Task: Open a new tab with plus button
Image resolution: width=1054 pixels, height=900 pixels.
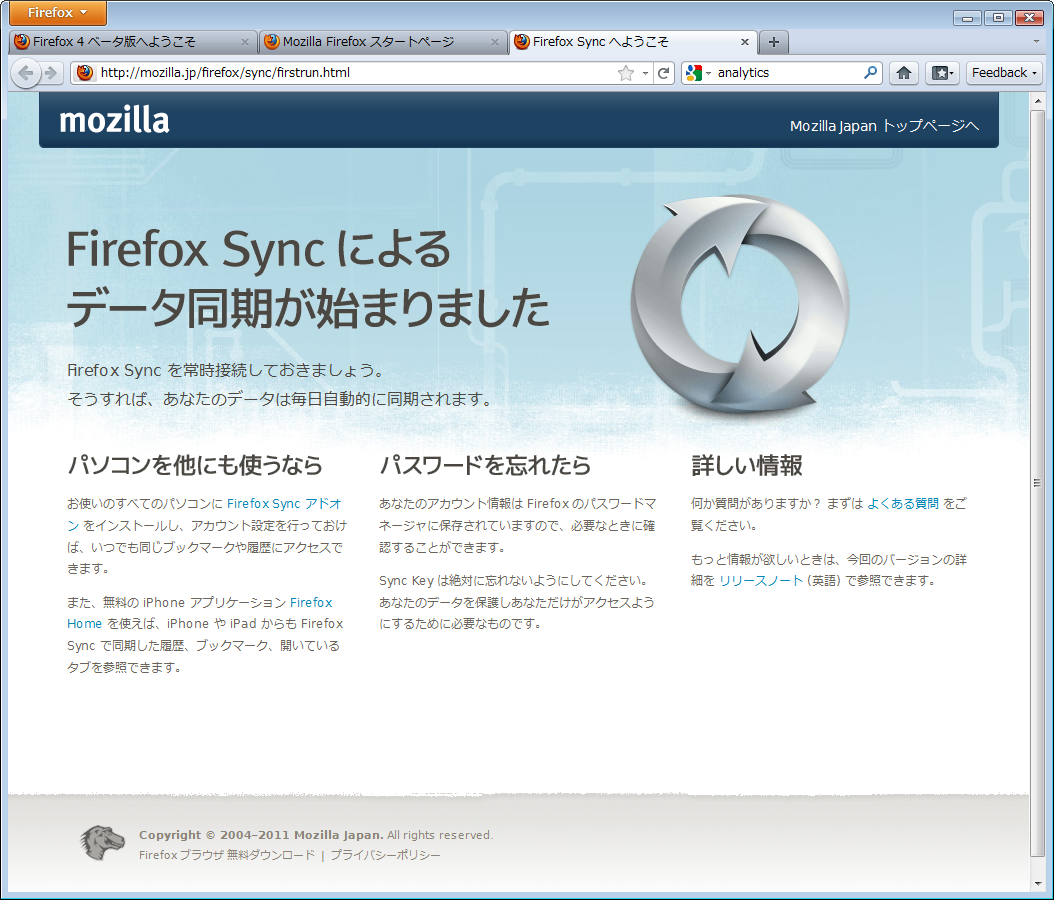Action: (774, 42)
